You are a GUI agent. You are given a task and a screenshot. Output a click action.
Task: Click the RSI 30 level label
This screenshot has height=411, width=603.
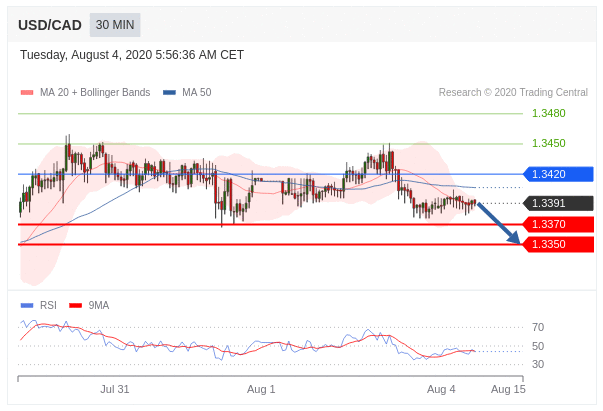(x=538, y=364)
